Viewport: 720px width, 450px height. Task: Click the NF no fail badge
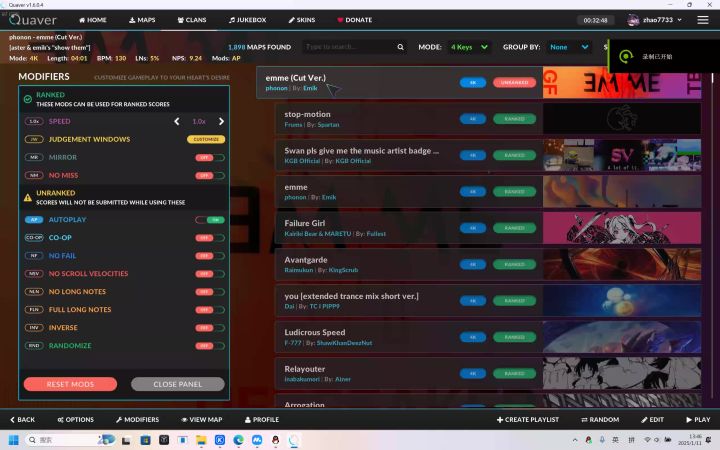(x=34, y=255)
